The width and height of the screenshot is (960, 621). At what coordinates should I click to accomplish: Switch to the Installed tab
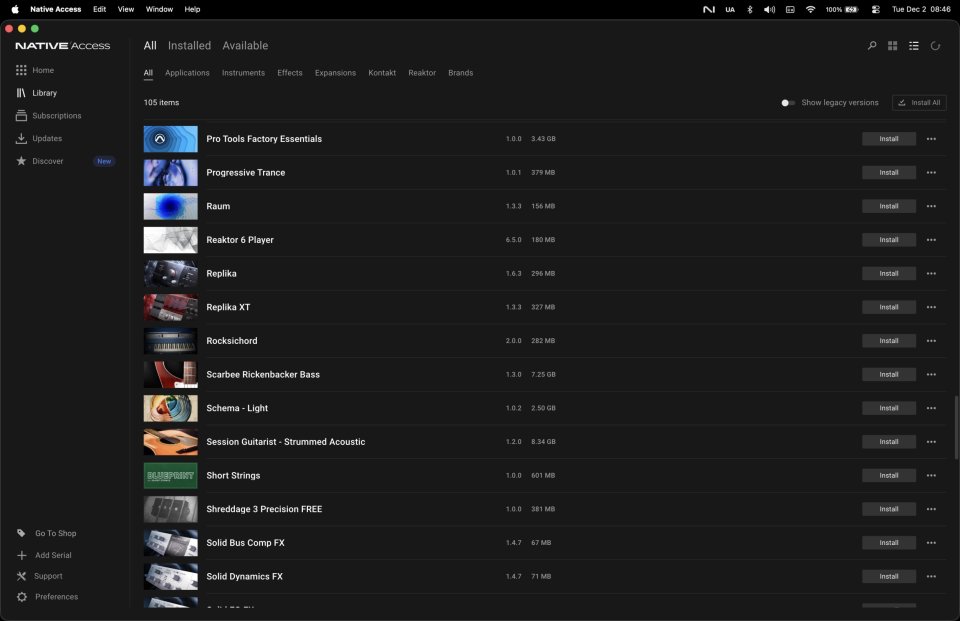tap(189, 45)
